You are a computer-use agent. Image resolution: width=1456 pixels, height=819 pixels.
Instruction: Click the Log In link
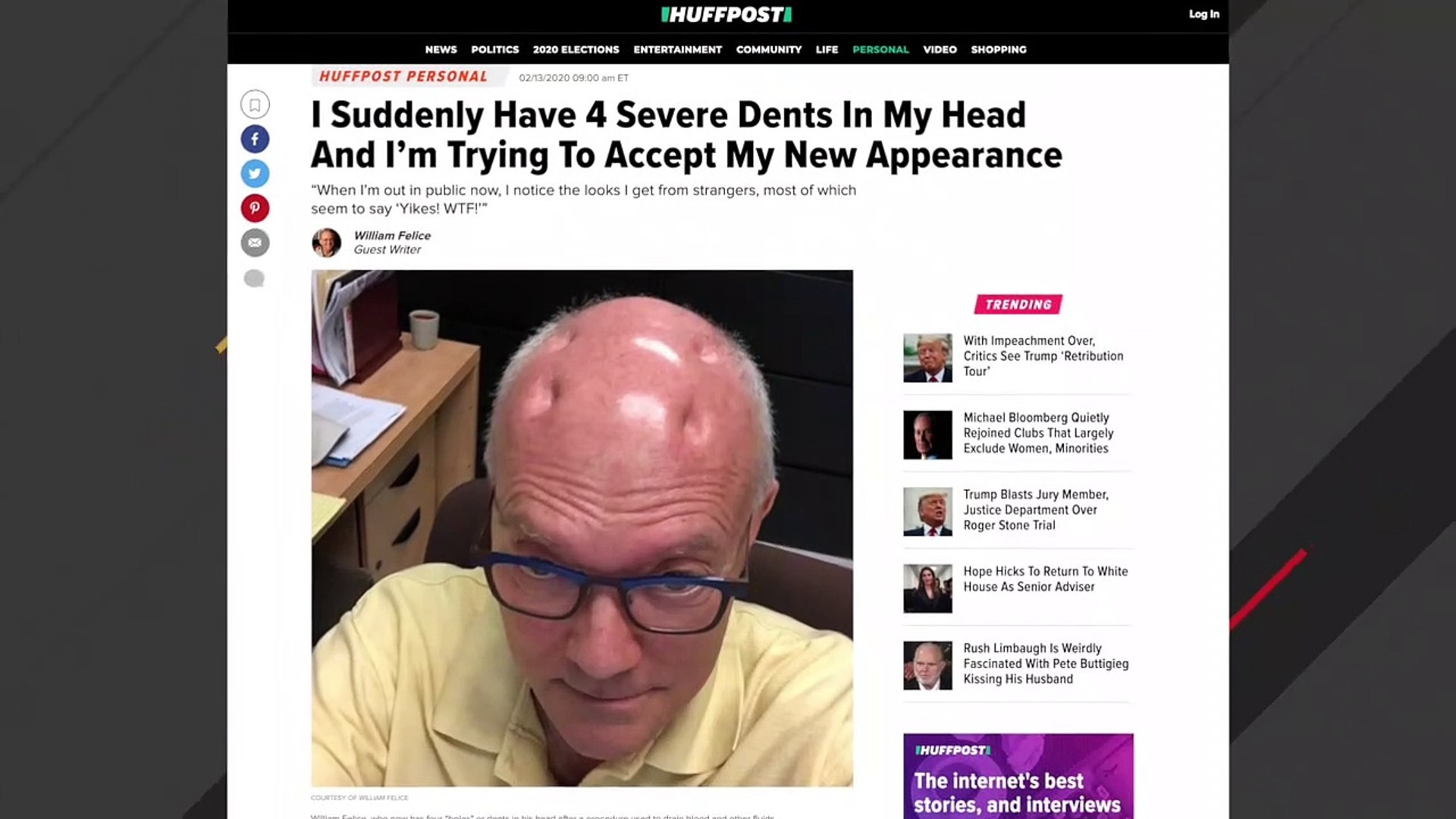[x=1203, y=14]
